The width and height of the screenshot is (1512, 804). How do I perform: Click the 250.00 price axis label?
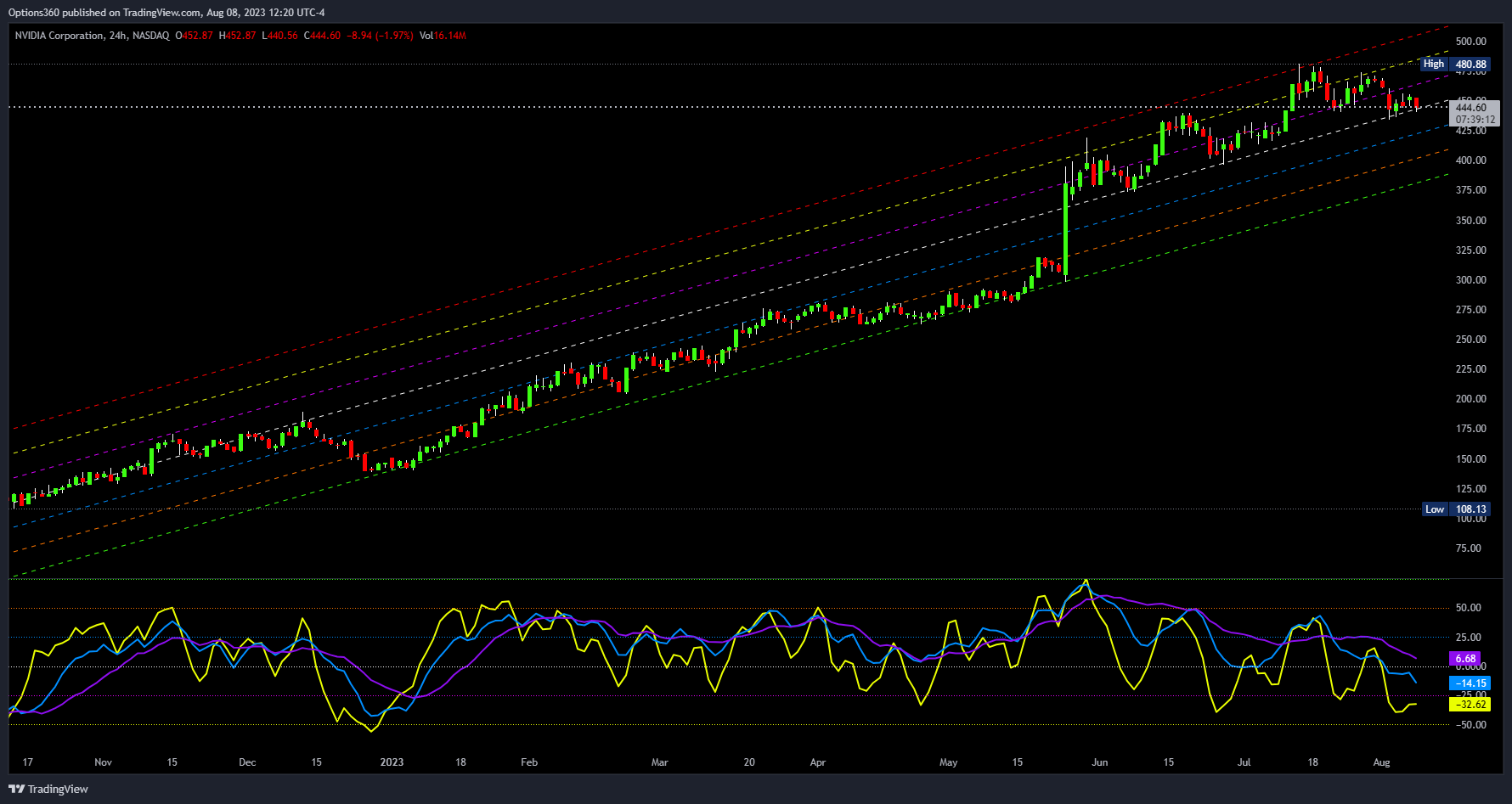click(1471, 339)
